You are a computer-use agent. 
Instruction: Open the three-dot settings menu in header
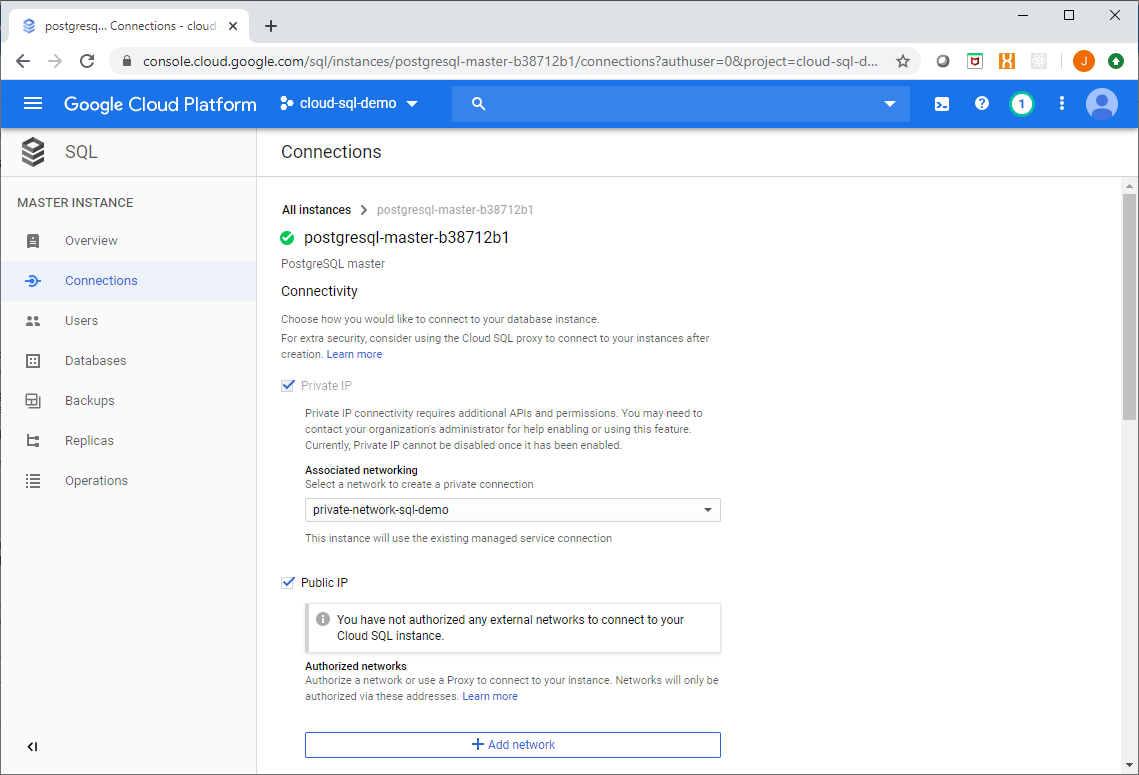(1061, 104)
